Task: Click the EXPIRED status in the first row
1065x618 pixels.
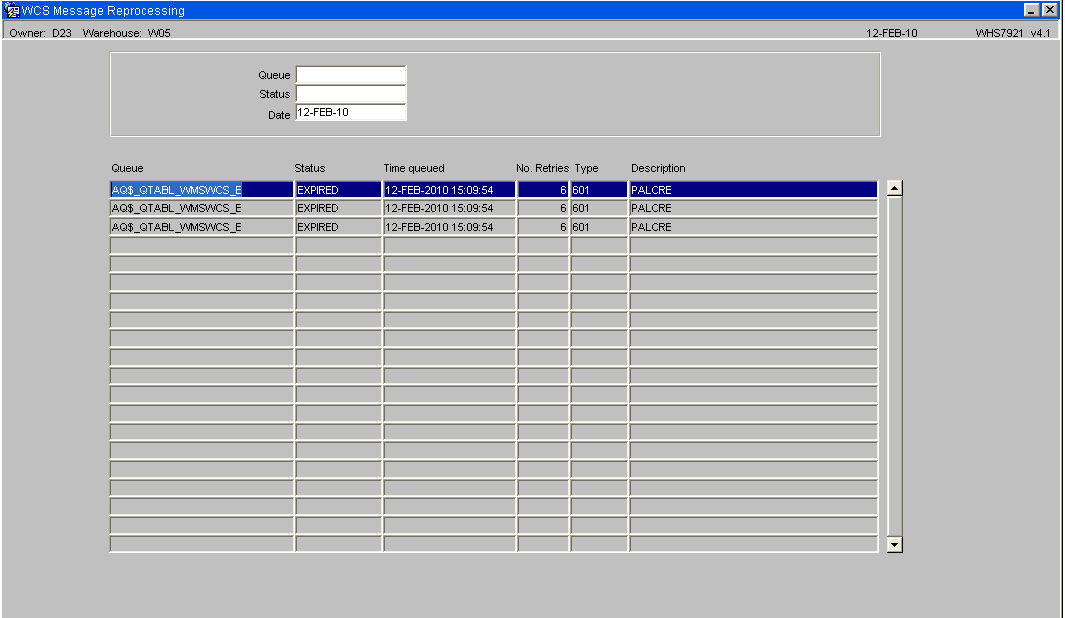Action: [x=338, y=189]
